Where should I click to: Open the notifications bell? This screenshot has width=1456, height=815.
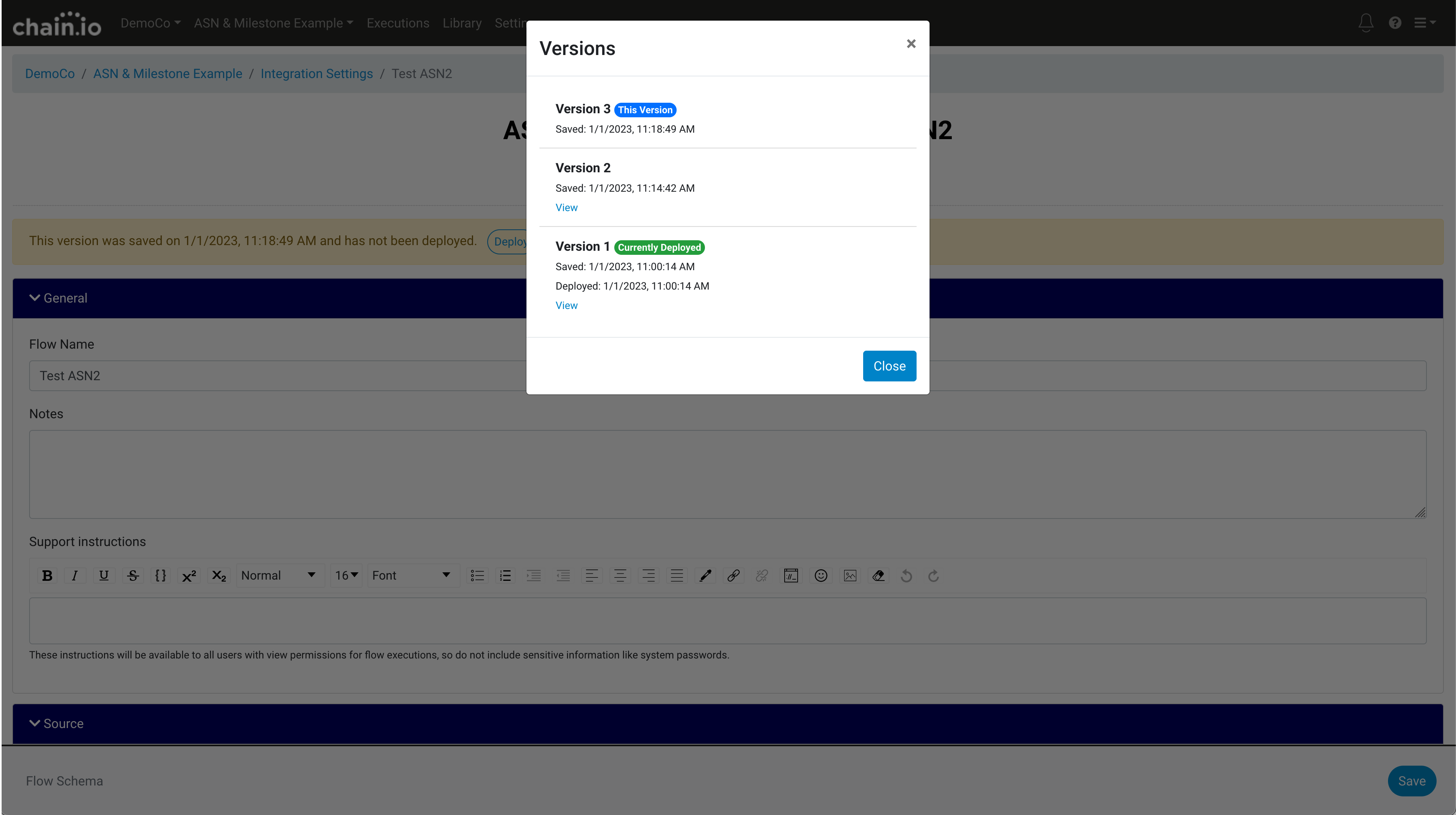(1366, 23)
